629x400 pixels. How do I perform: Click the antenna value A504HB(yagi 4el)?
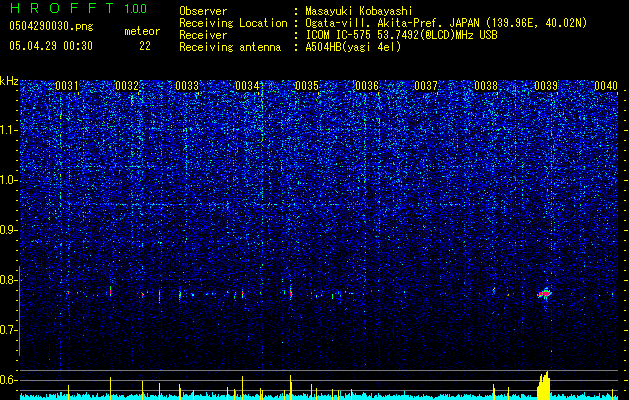353,47
